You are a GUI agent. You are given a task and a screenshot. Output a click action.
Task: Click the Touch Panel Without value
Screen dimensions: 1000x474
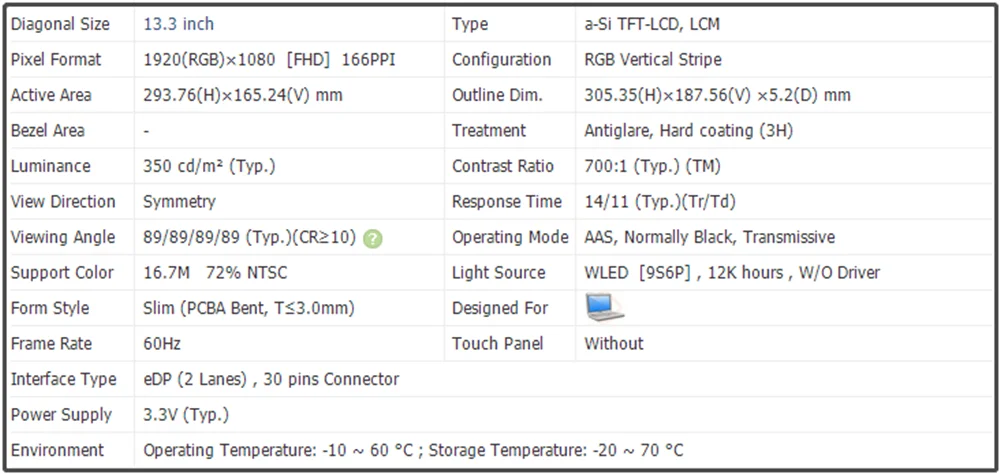pos(614,344)
